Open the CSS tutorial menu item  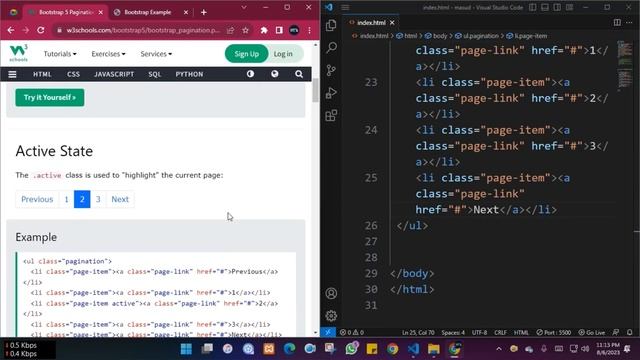click(x=73, y=74)
